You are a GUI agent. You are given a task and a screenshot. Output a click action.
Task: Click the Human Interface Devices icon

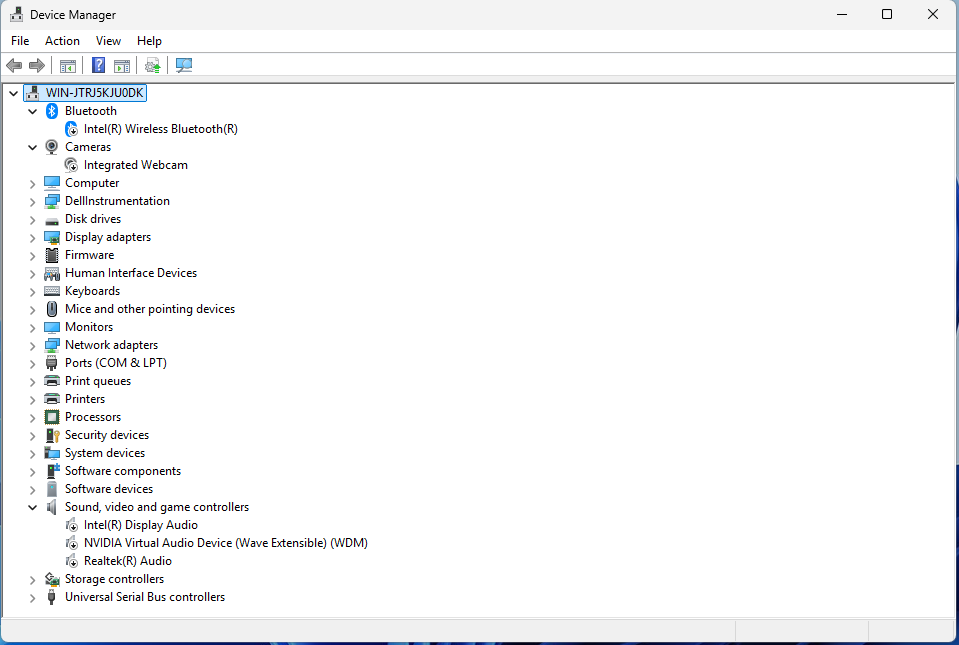click(52, 273)
